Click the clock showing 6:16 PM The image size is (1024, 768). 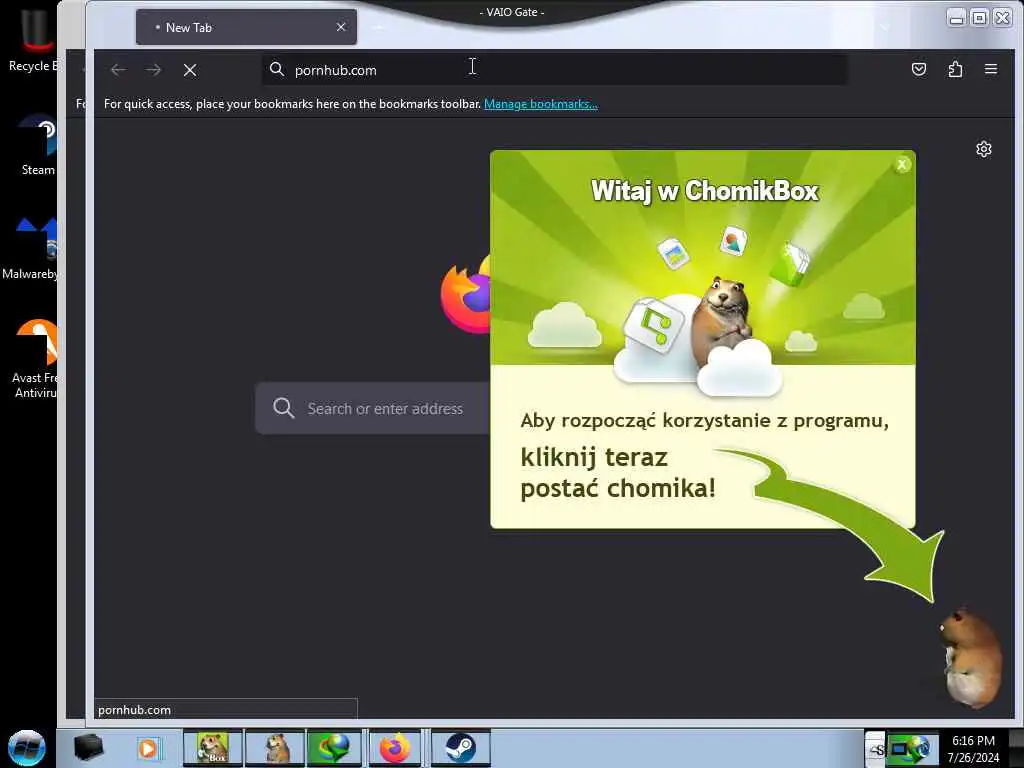pos(973,741)
